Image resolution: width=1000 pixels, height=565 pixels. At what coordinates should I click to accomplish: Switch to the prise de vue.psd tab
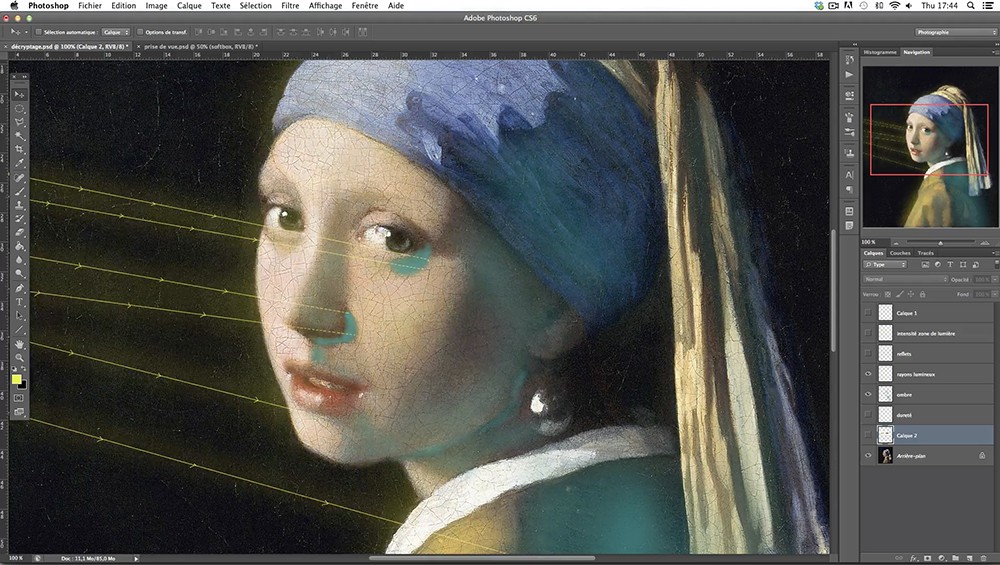coord(199,47)
